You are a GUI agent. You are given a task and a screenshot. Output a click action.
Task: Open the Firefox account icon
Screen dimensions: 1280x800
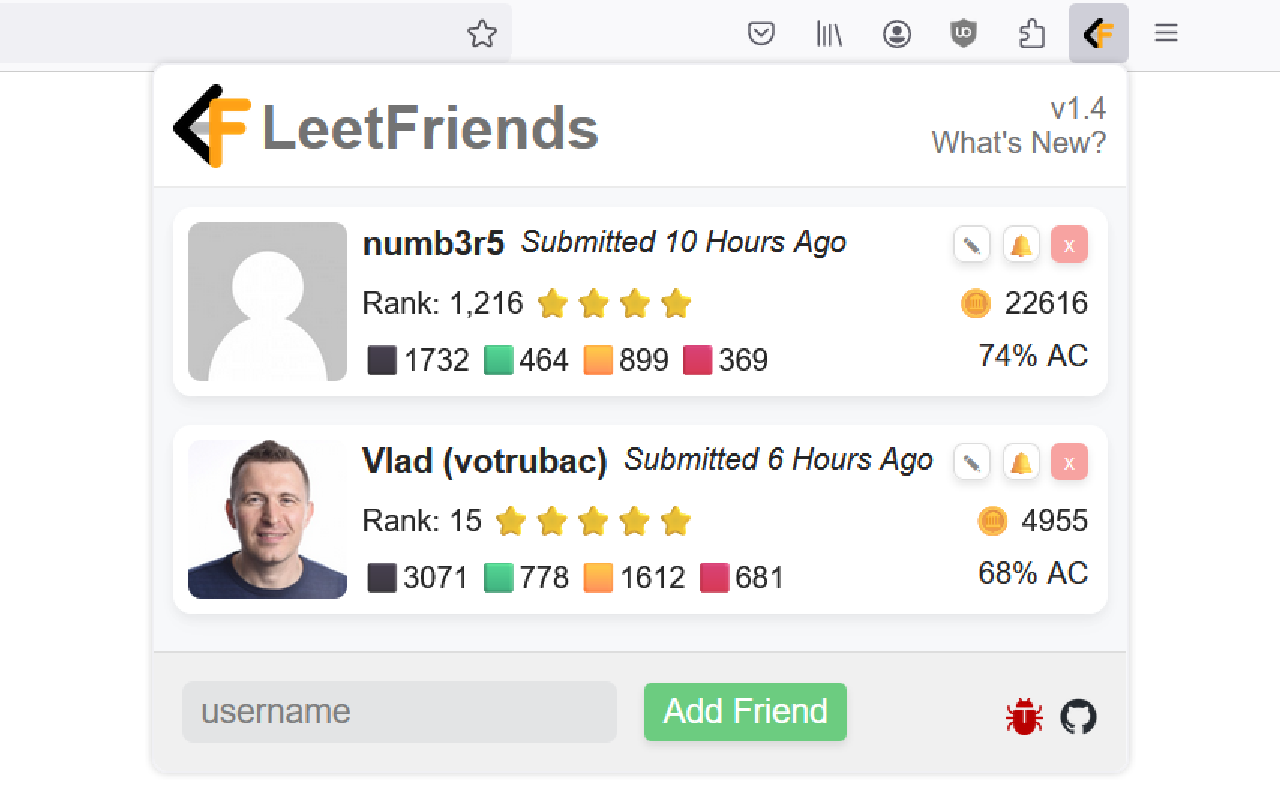pyautogui.click(x=897, y=33)
